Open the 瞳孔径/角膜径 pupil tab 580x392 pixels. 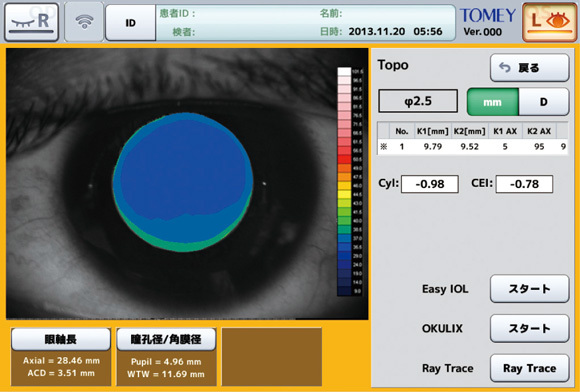166,339
